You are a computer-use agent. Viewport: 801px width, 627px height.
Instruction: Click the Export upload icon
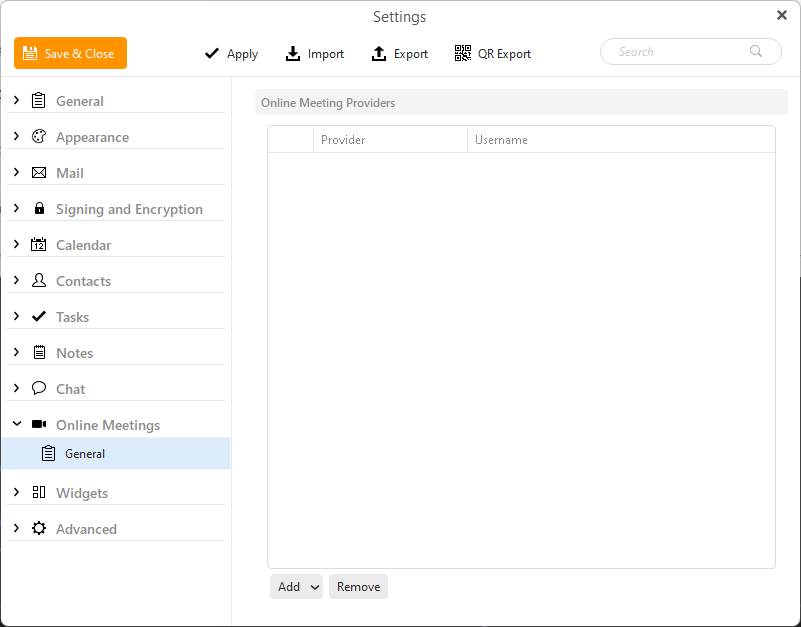point(379,53)
